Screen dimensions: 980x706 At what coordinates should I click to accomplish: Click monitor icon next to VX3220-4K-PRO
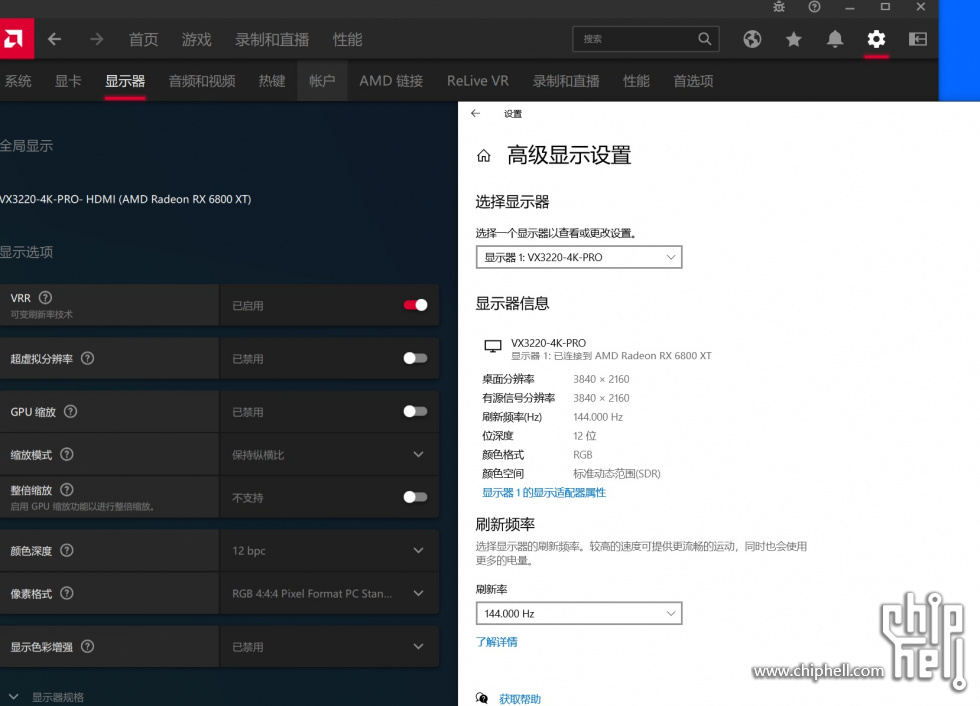coord(492,346)
